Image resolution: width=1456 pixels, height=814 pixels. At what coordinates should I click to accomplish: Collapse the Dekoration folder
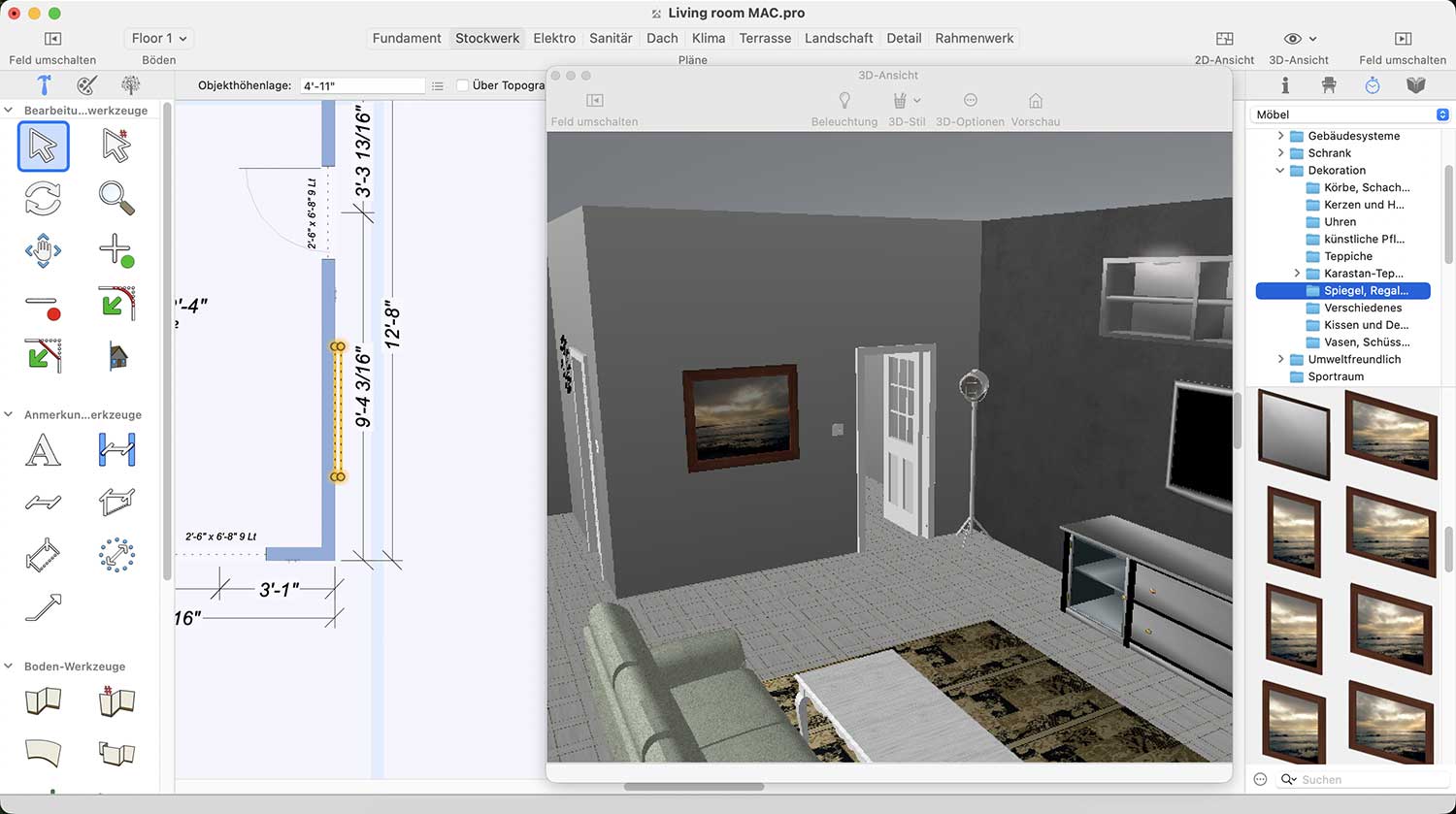(x=1280, y=170)
